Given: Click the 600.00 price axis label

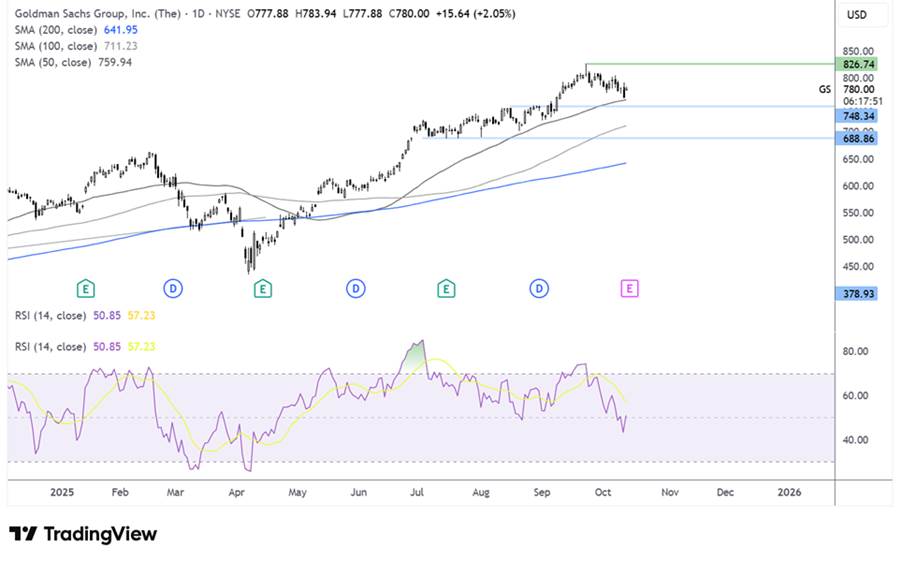Looking at the screenshot, I should (858, 186).
